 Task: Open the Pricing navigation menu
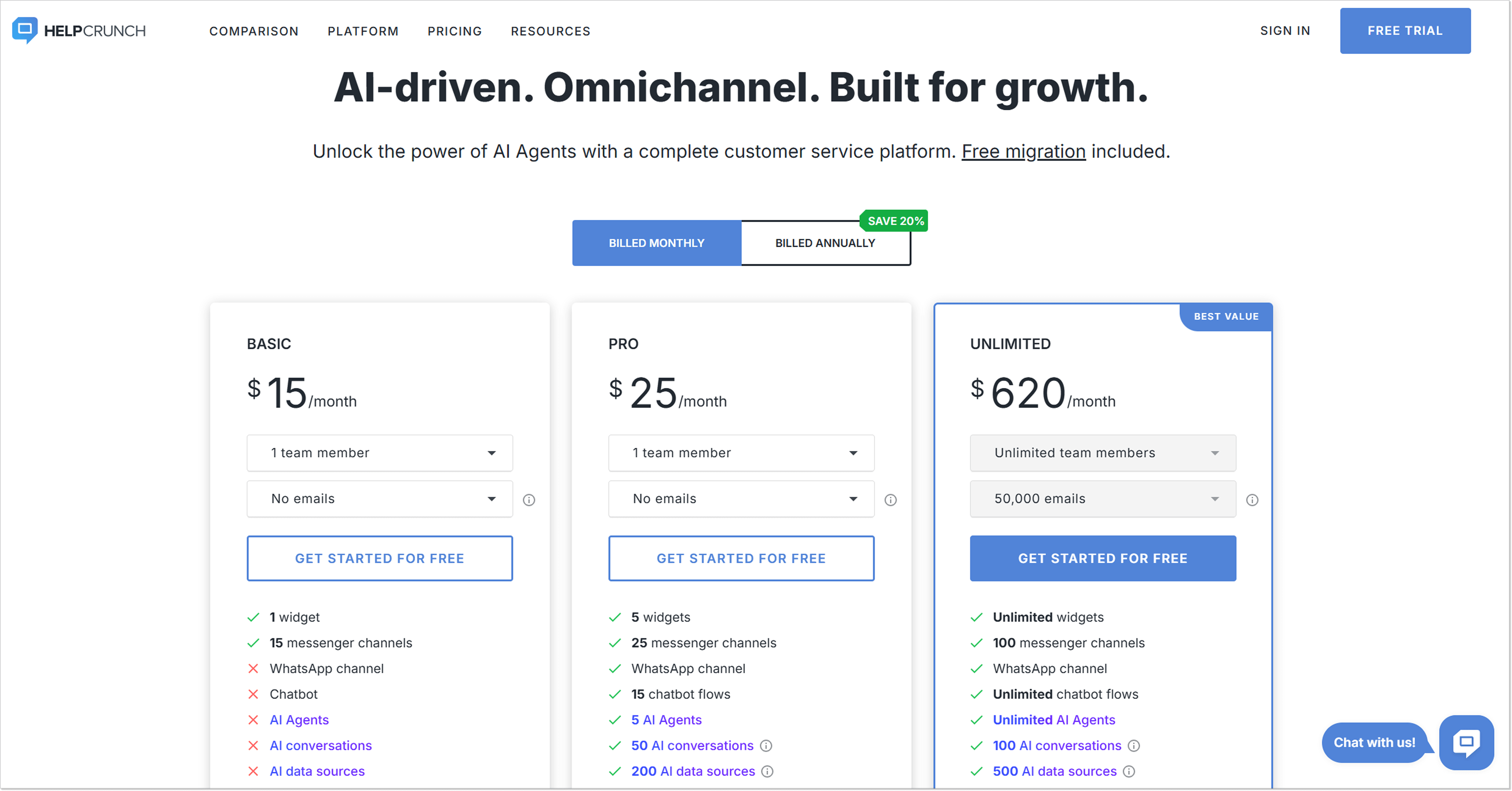(454, 31)
